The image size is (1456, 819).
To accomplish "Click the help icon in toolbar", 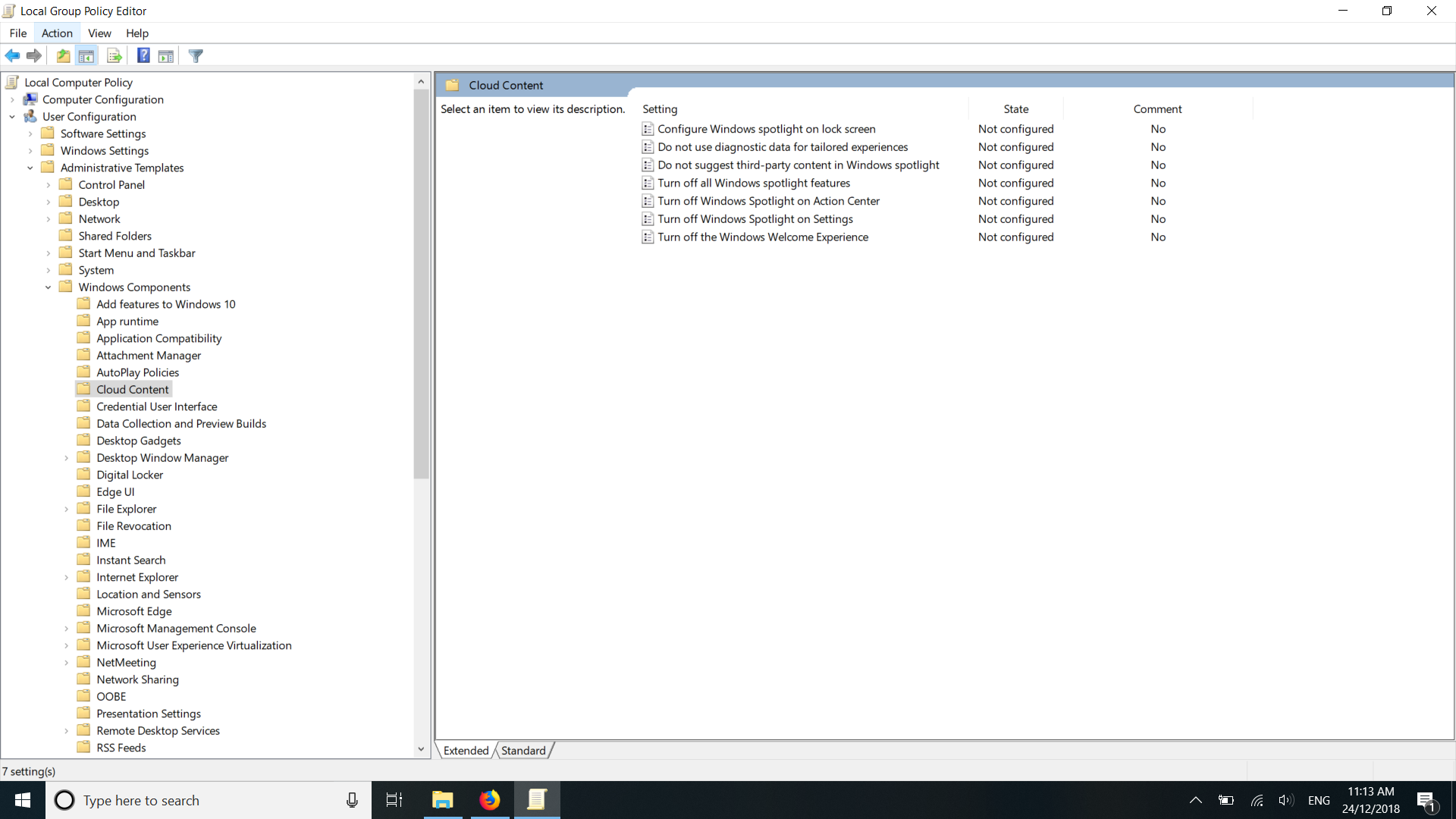I will pyautogui.click(x=143, y=56).
